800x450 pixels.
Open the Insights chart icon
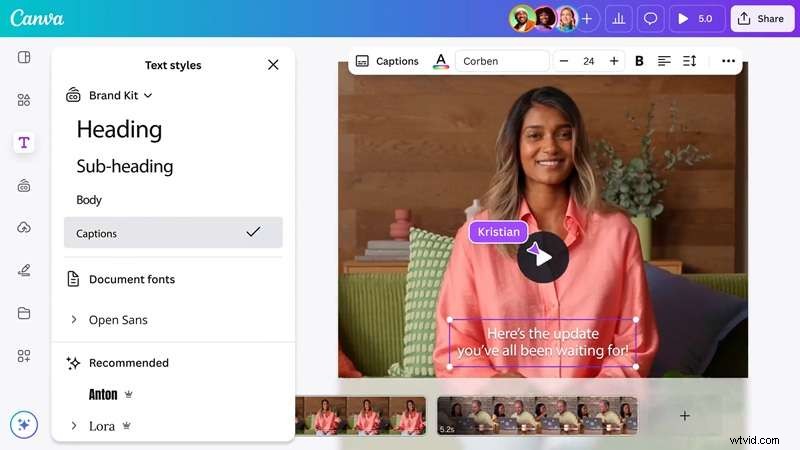618,19
